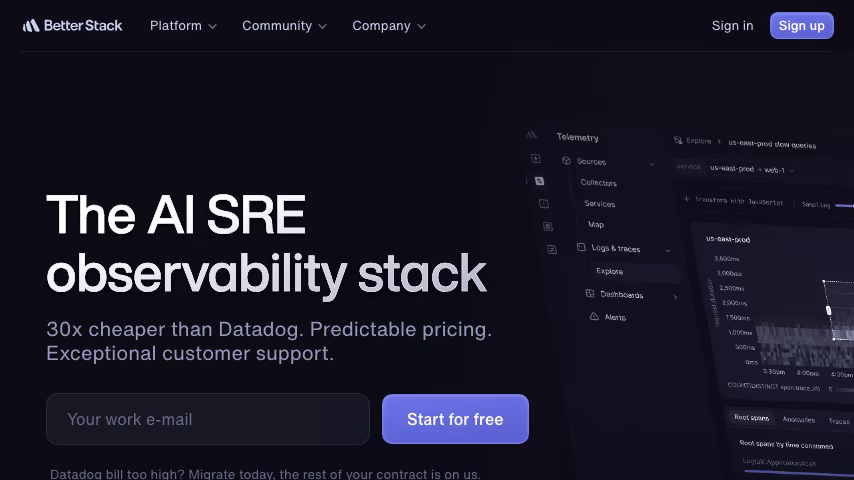This screenshot has width=854, height=480.
Task: Click the 'COUNT(DISTINCT span.trace_id)' label
Action: pos(773,387)
